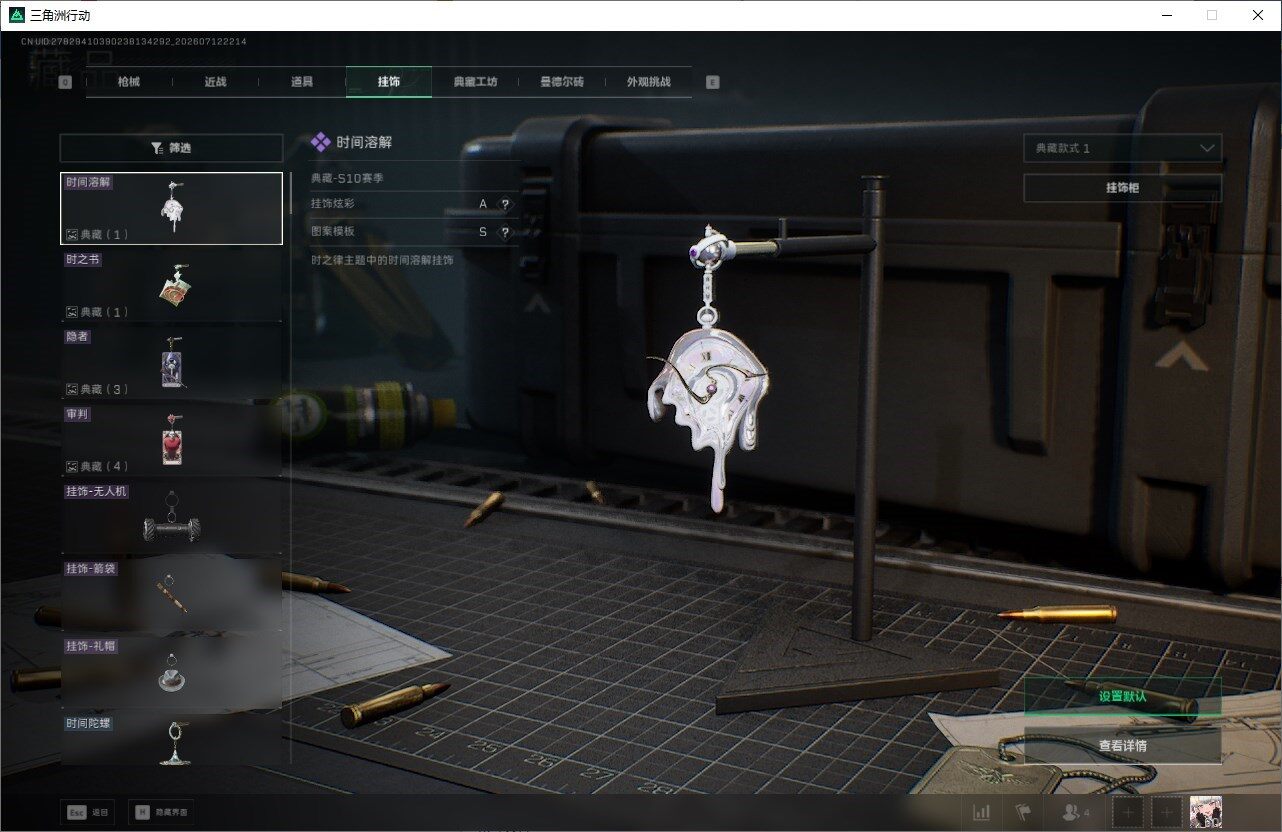This screenshot has height=832, width=1282.
Task: Click the charm list scrollbar
Action: [x=291, y=188]
